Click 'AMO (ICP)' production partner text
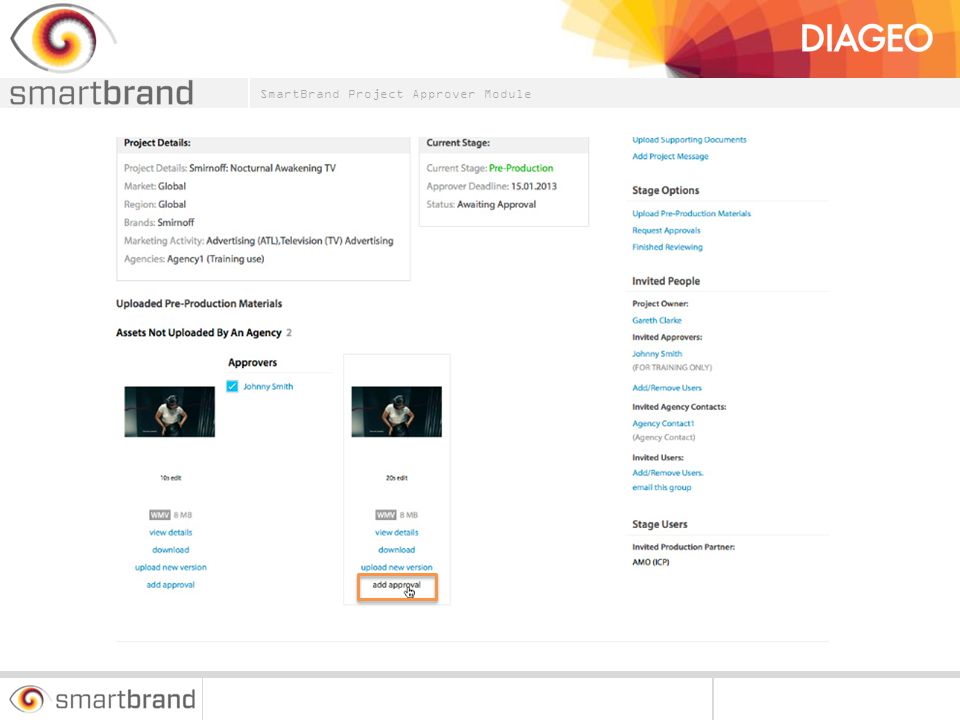Viewport: 960px width, 720px height. 651,562
